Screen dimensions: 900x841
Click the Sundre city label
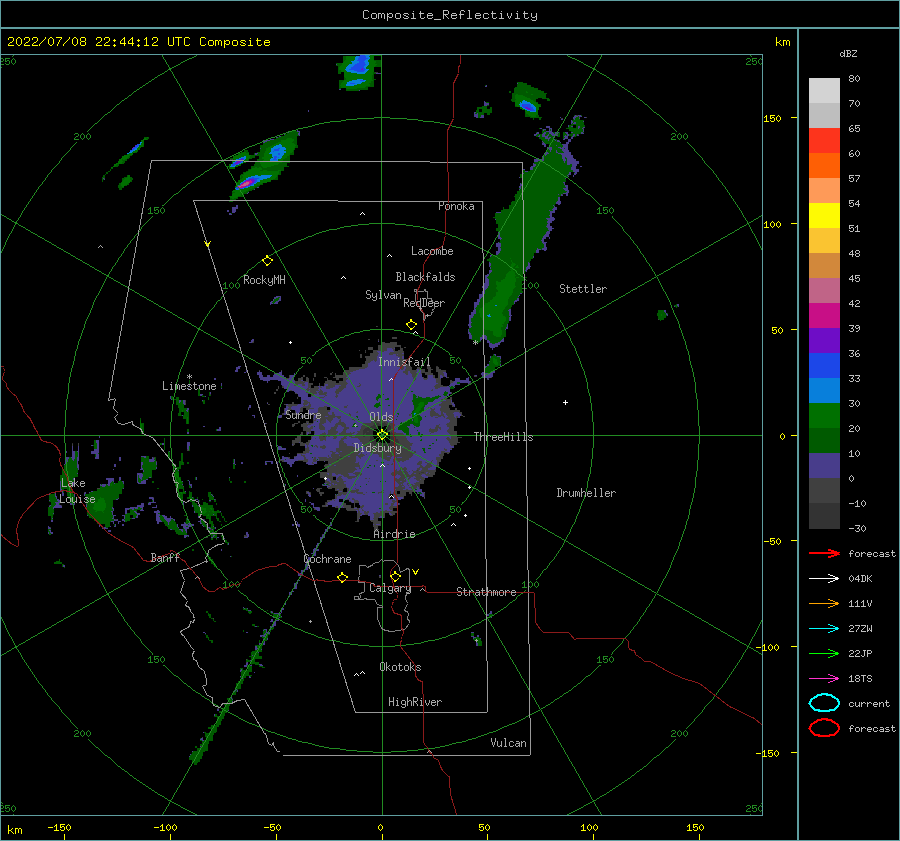(303, 414)
